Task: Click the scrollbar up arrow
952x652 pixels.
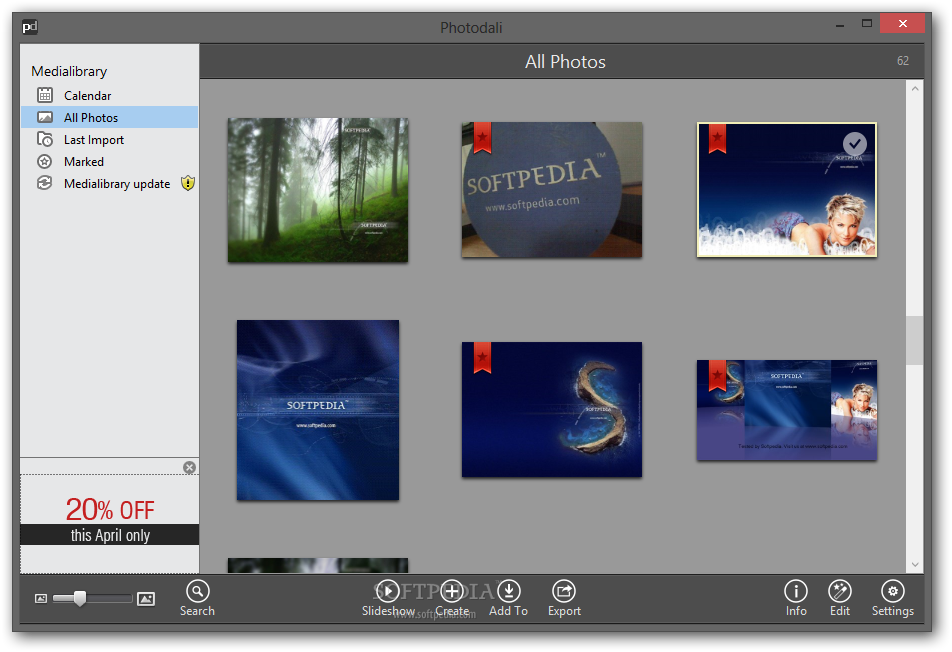Action: pyautogui.click(x=915, y=89)
